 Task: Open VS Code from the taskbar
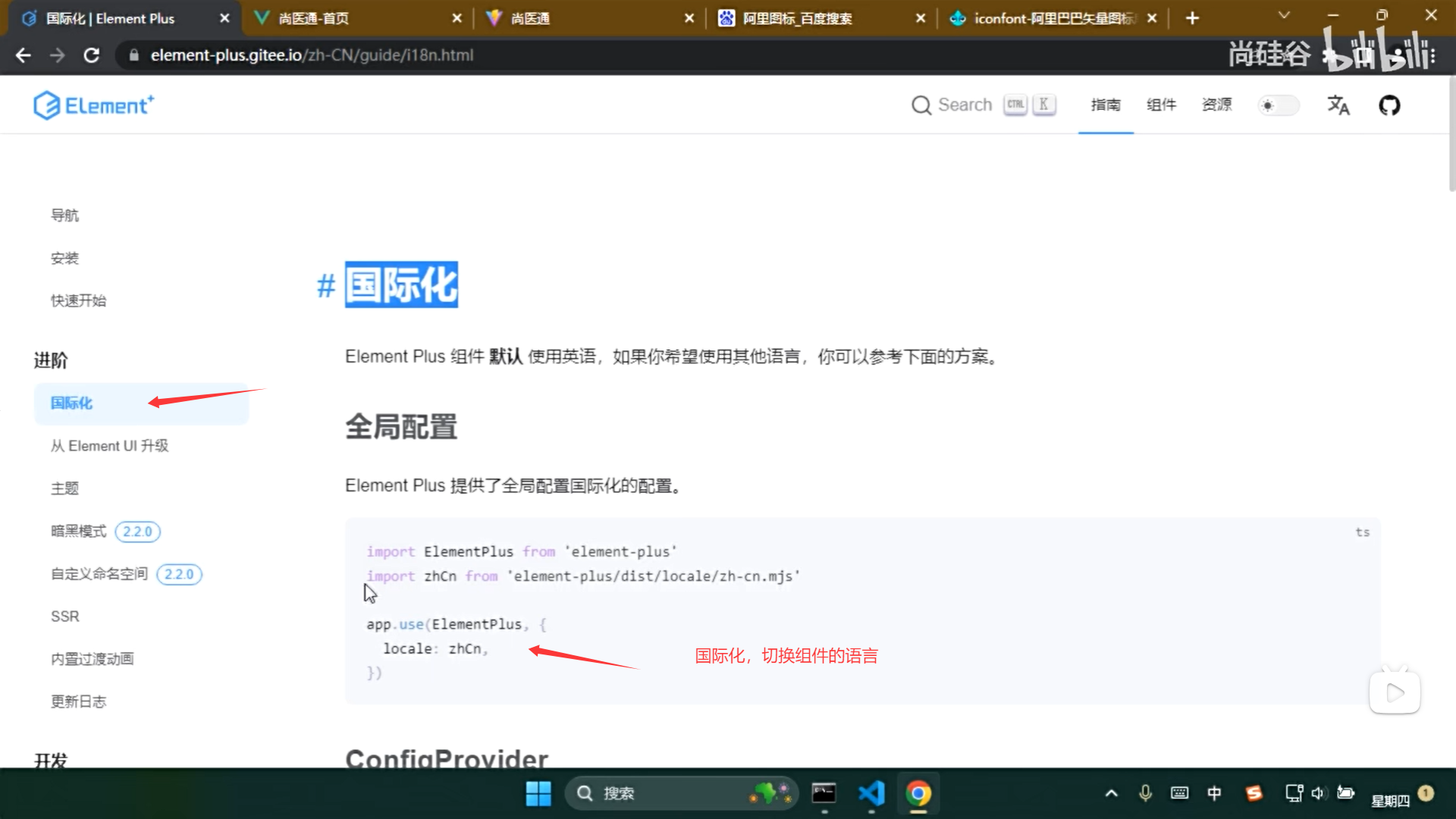coord(871,793)
